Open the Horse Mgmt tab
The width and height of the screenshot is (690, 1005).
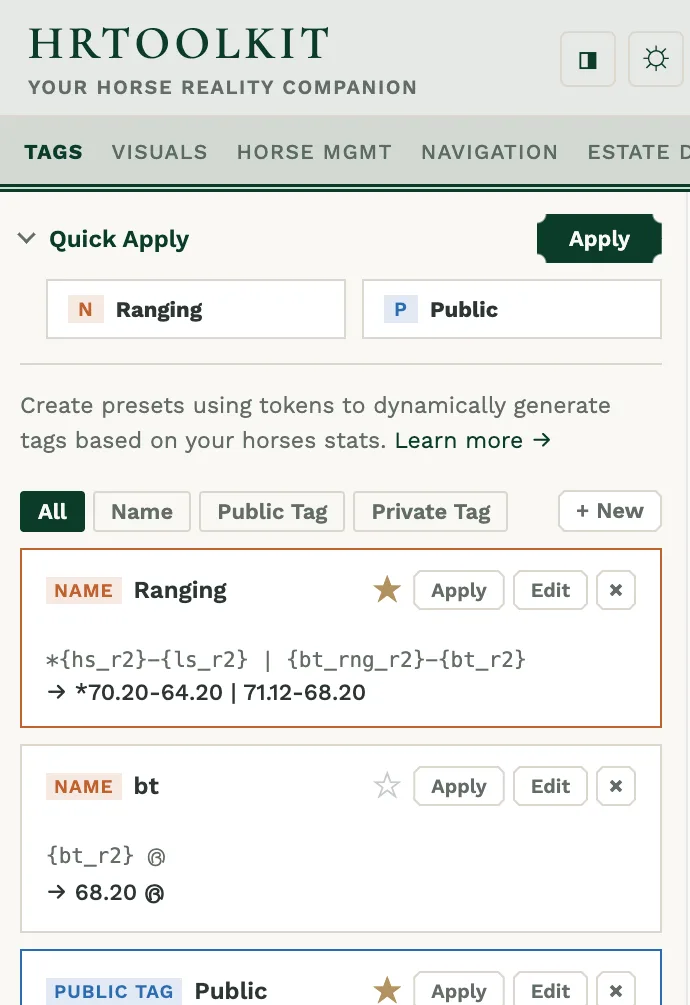click(314, 152)
